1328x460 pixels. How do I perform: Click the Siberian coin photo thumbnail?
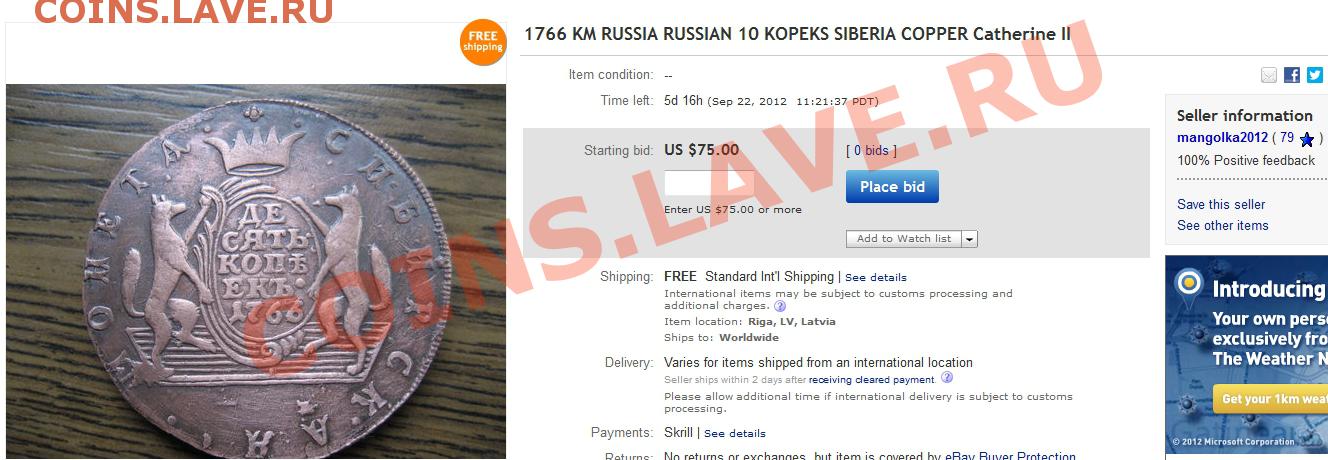[x=256, y=271]
